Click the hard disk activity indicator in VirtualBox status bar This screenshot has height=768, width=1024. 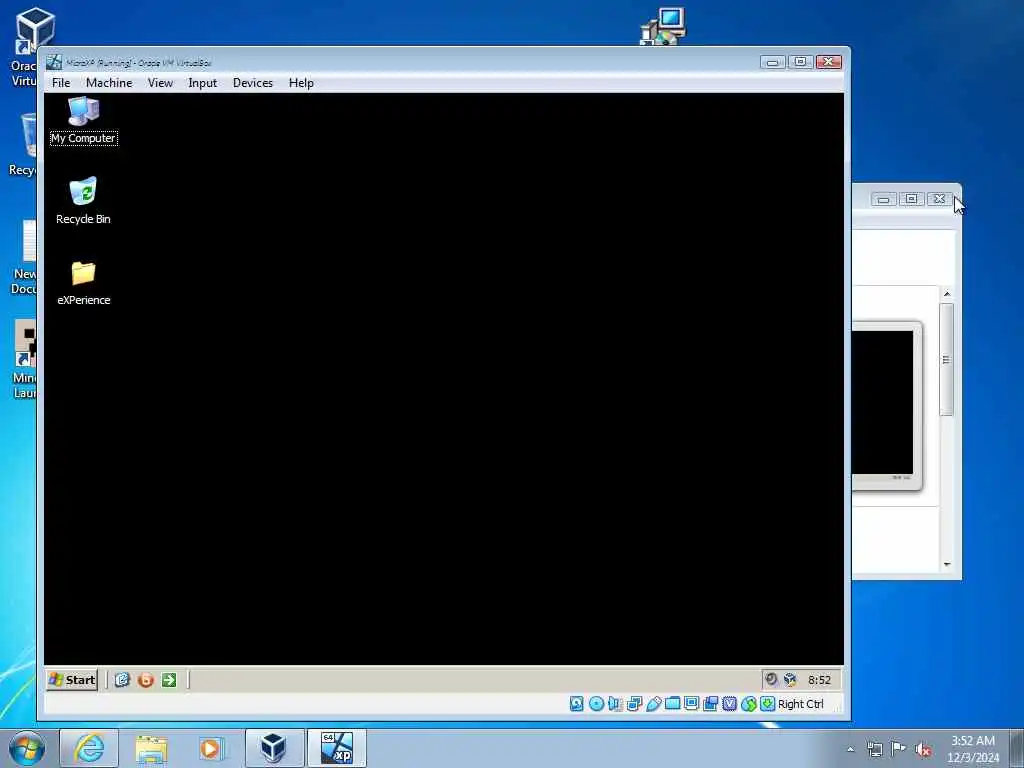coord(577,703)
